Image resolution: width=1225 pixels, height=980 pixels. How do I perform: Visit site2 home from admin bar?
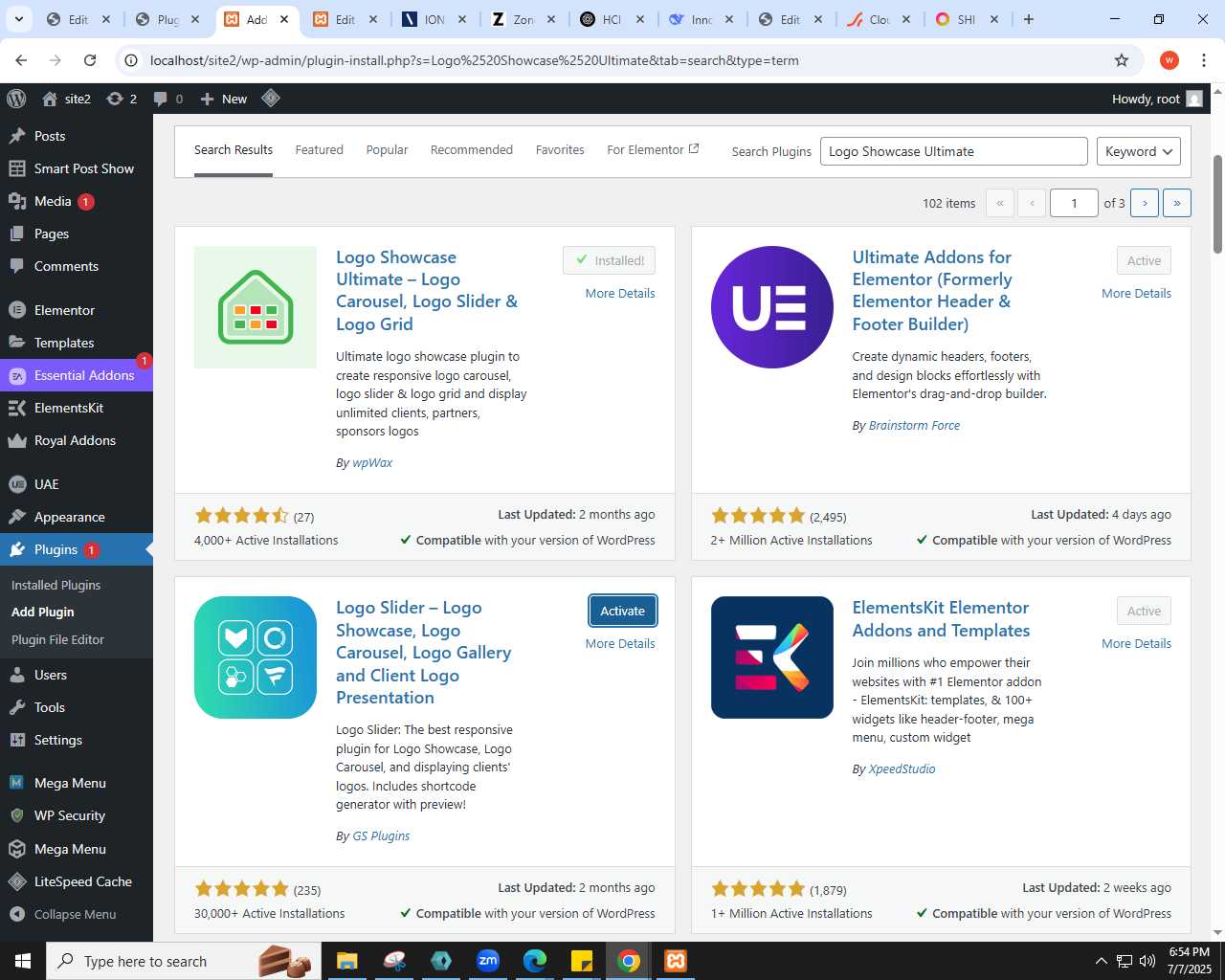pyautogui.click(x=67, y=99)
